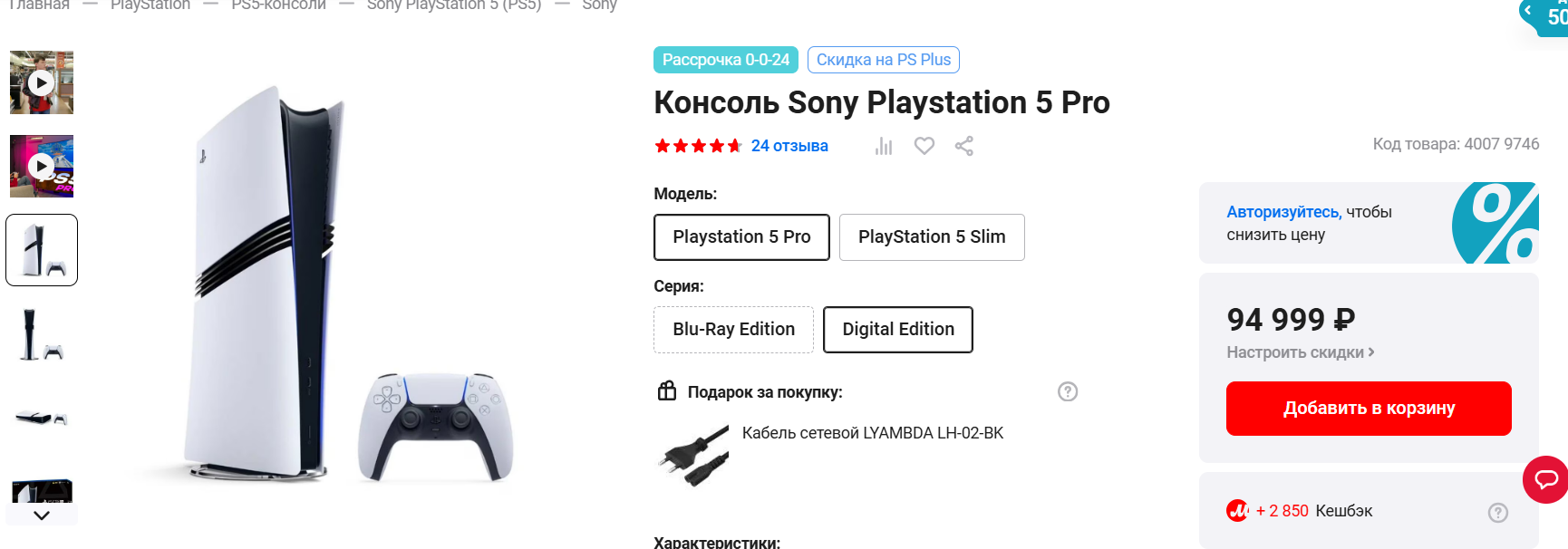Choose the Digital Edition series option

click(897, 330)
